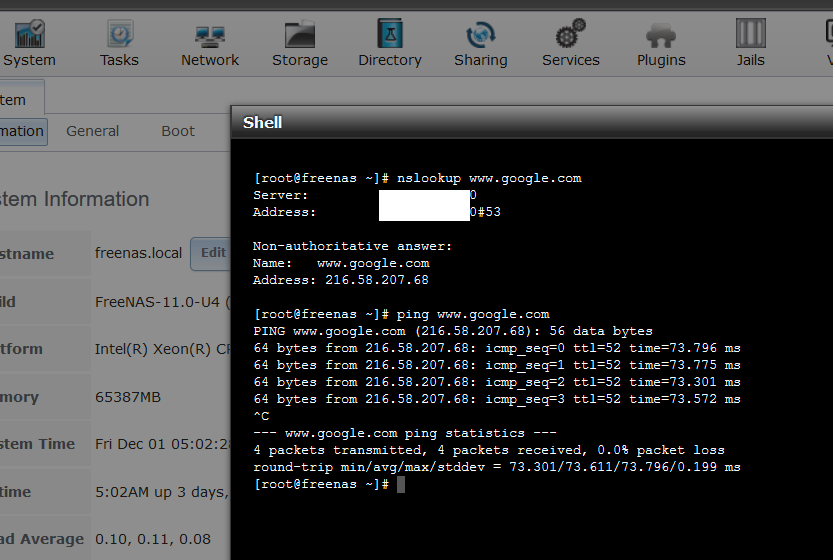Open the Services gear icon
Screen dimensions: 835x560
pos(570,34)
